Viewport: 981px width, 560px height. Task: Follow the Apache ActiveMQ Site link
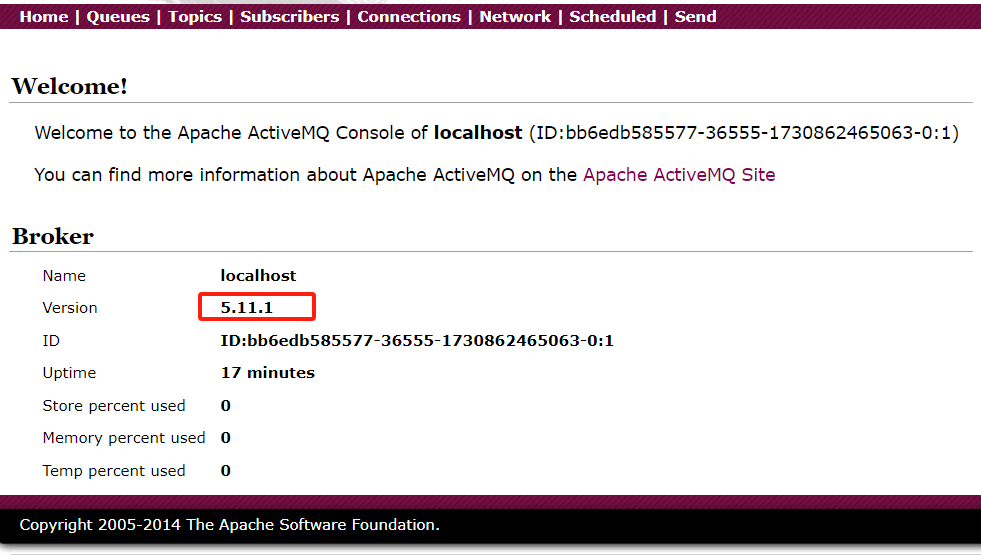click(x=679, y=175)
